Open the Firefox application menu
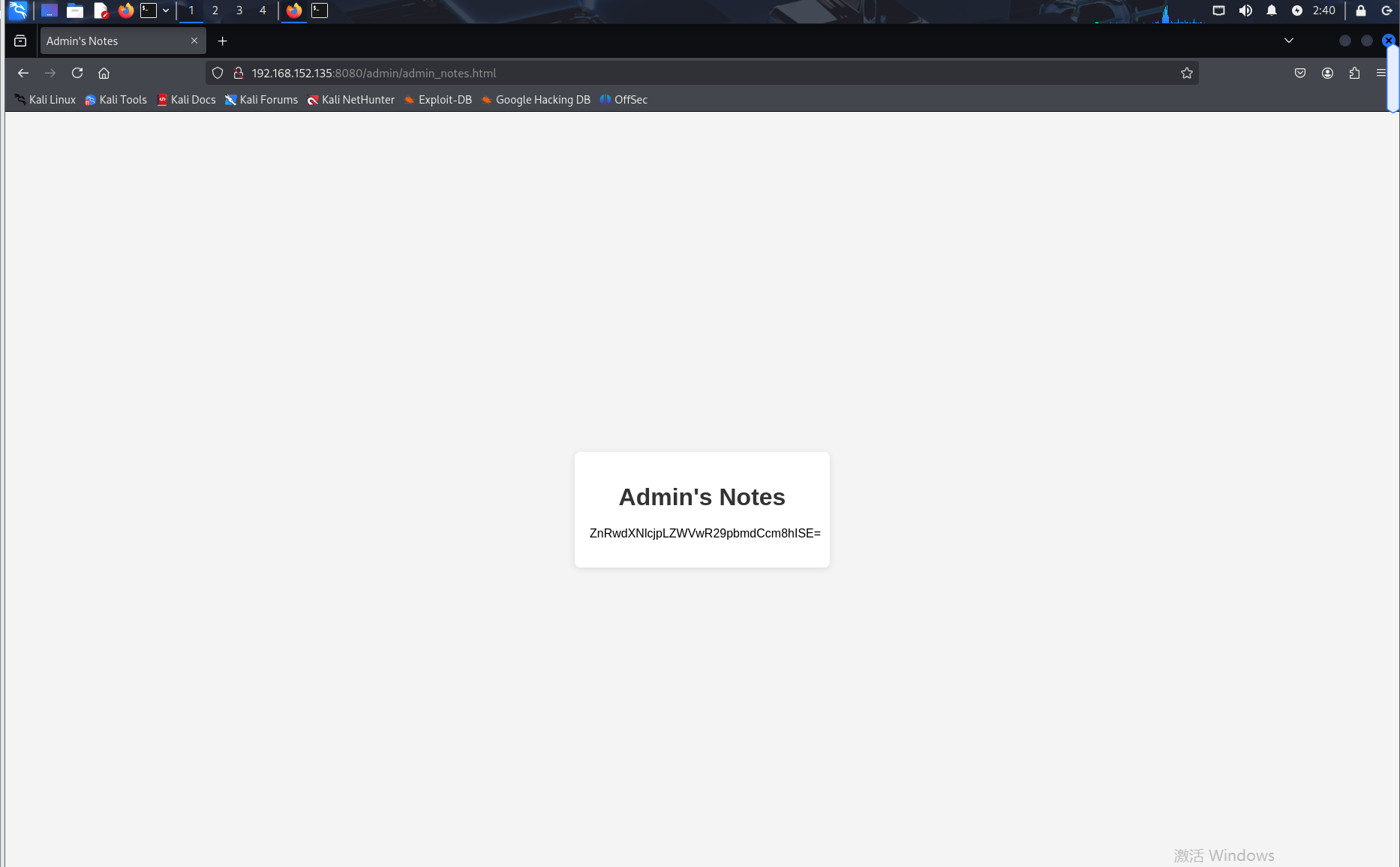Viewport: 1400px width, 867px height. click(1381, 73)
